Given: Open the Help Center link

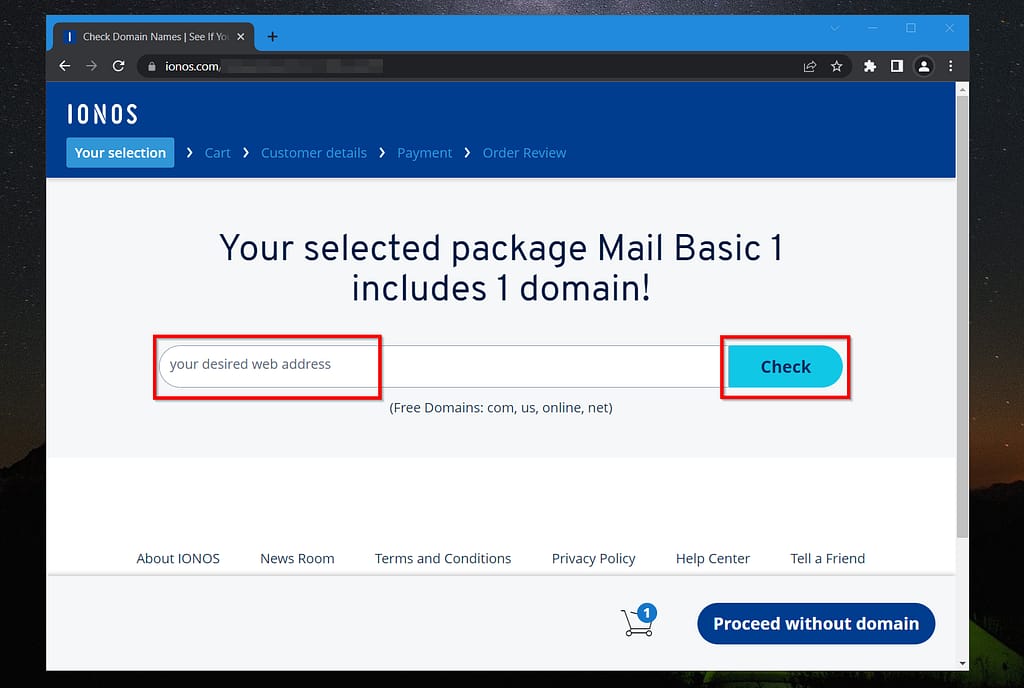Looking at the screenshot, I should [712, 559].
